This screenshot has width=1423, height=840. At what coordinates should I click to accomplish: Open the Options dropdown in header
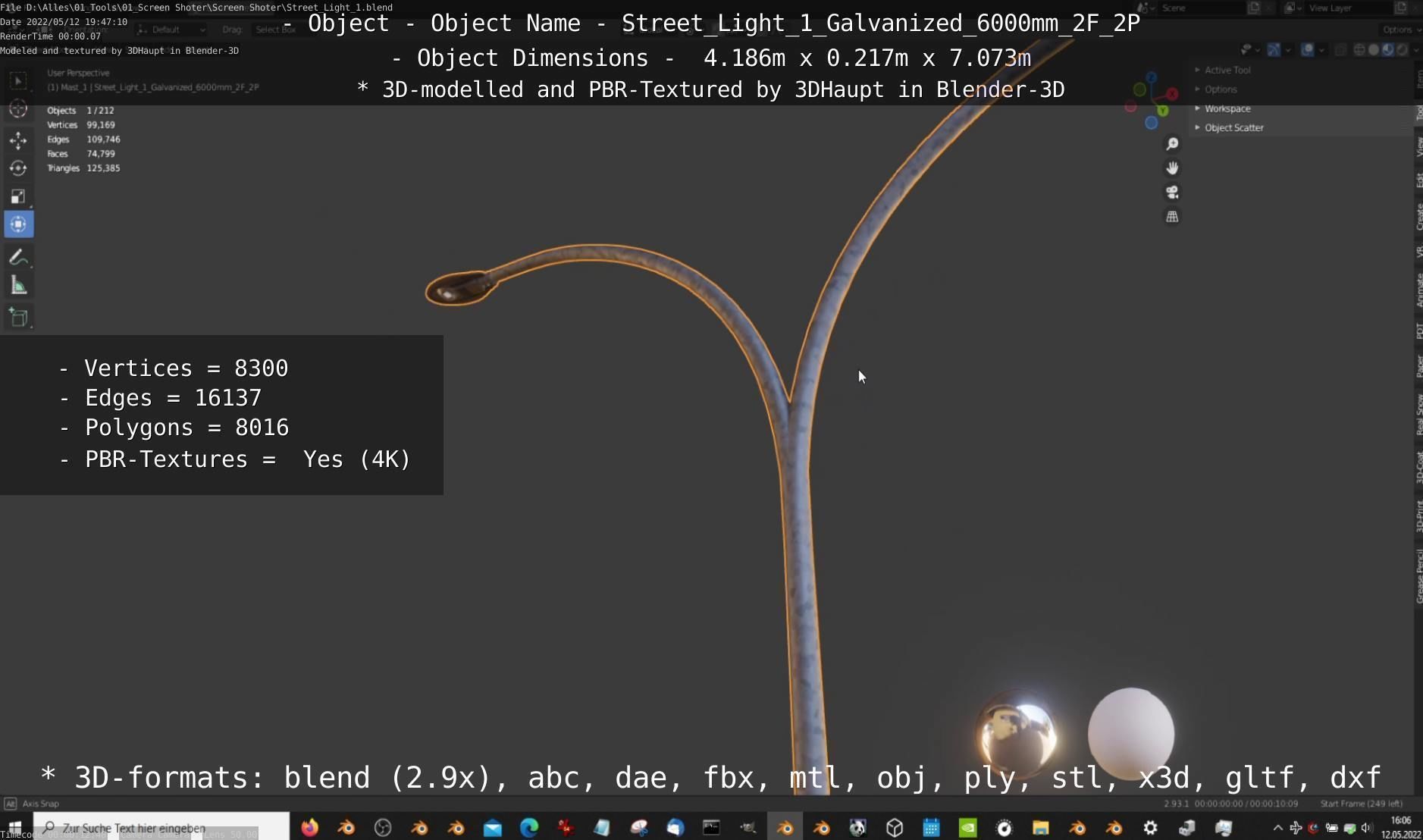coord(1400,30)
